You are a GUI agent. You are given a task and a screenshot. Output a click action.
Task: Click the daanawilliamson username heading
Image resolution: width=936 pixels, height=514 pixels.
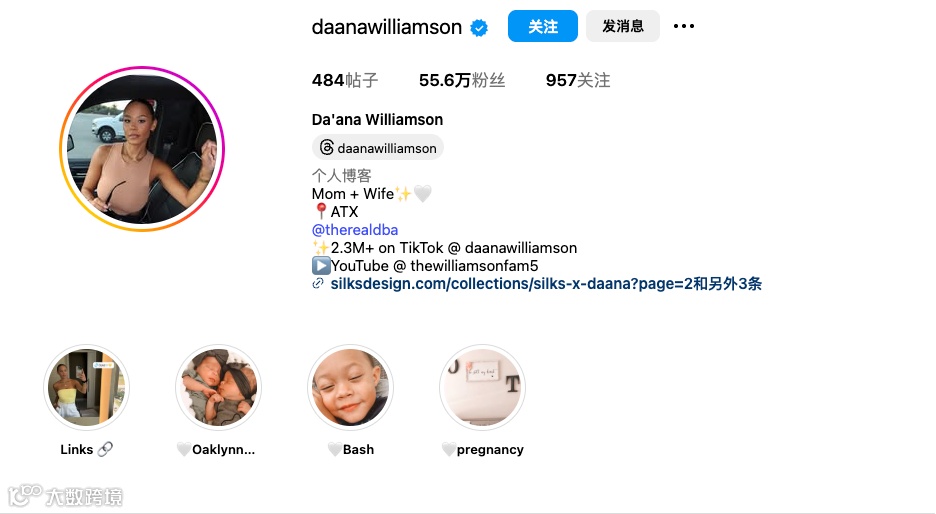[x=387, y=27]
